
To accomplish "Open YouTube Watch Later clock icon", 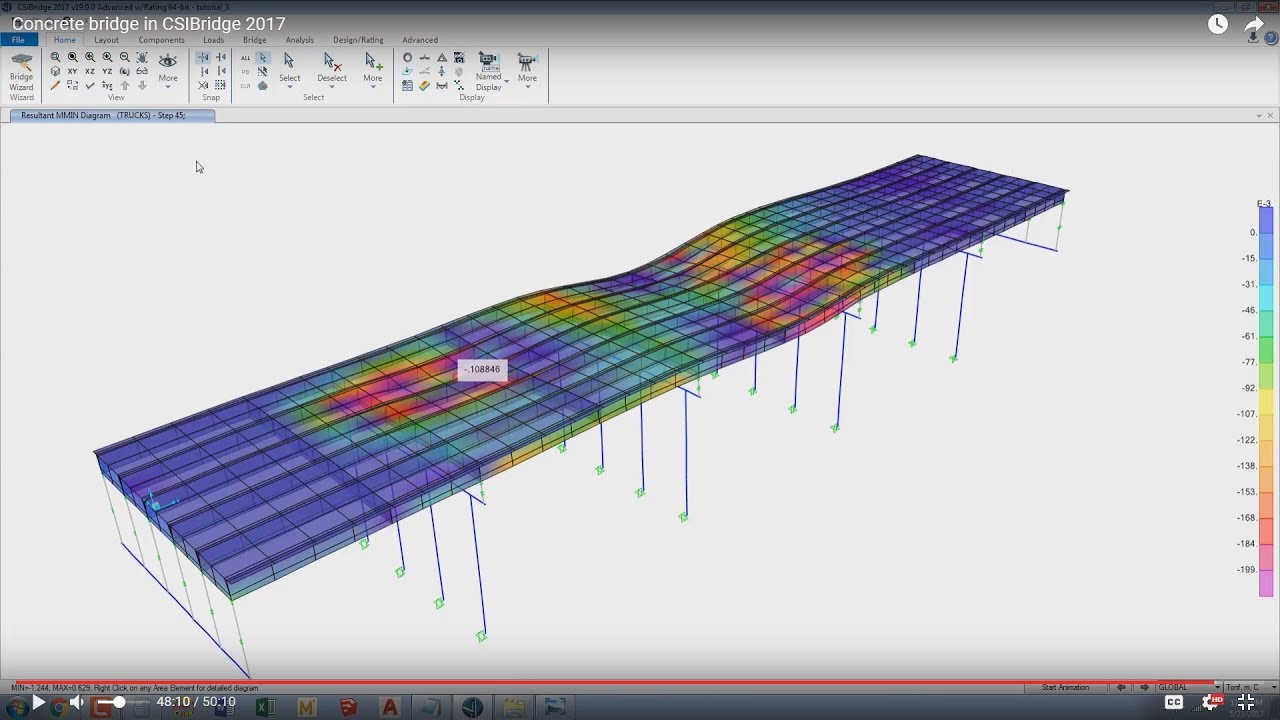I will pos(1217,25).
